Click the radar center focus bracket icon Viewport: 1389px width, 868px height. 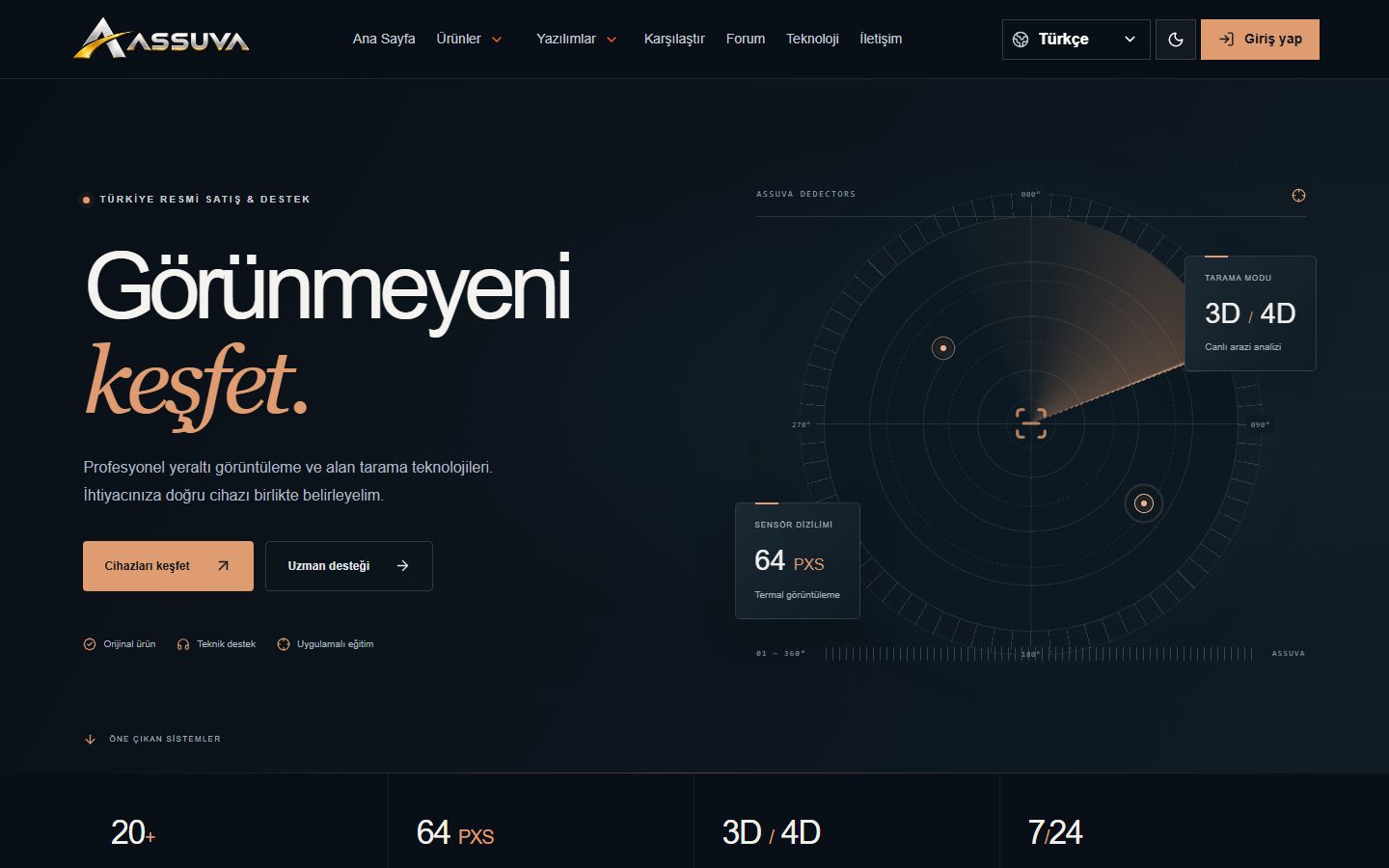coord(1031,423)
